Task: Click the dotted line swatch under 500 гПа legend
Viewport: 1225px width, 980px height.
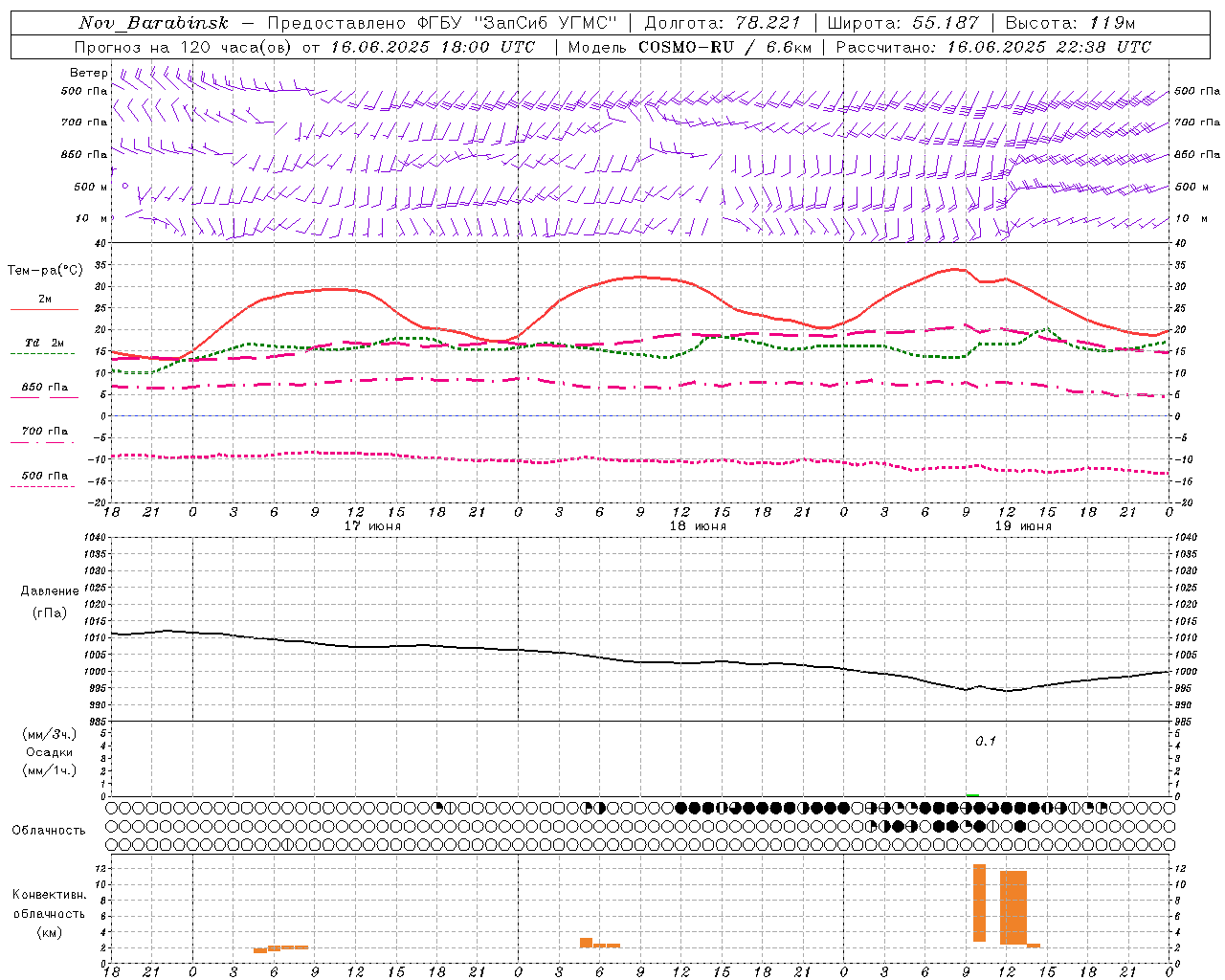Action: point(42,486)
